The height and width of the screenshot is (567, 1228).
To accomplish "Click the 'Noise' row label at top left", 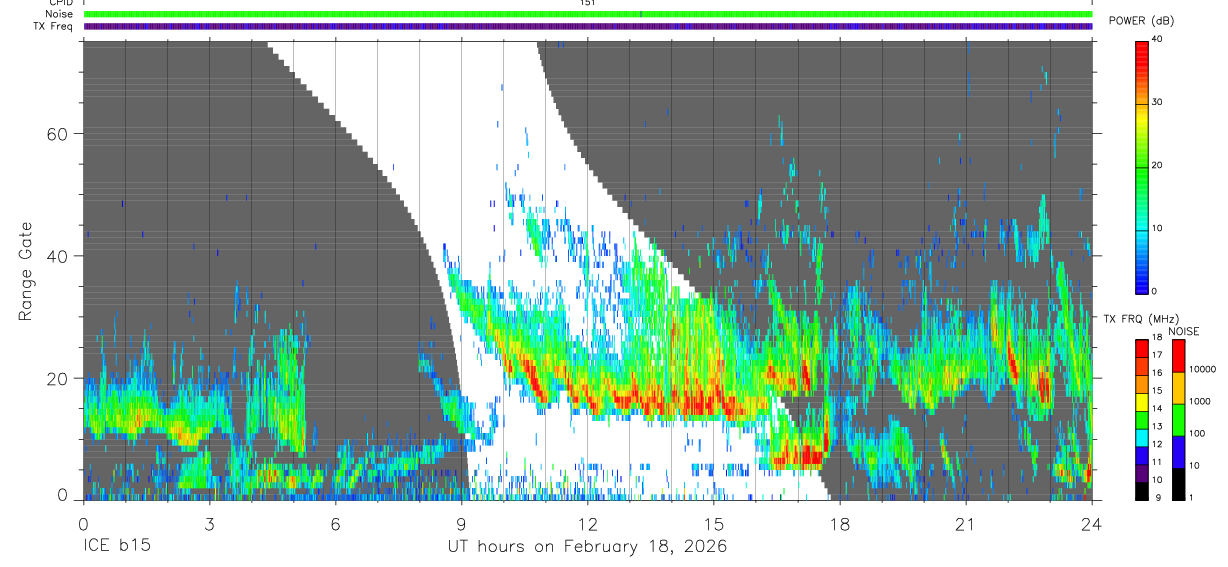I will tap(58, 14).
